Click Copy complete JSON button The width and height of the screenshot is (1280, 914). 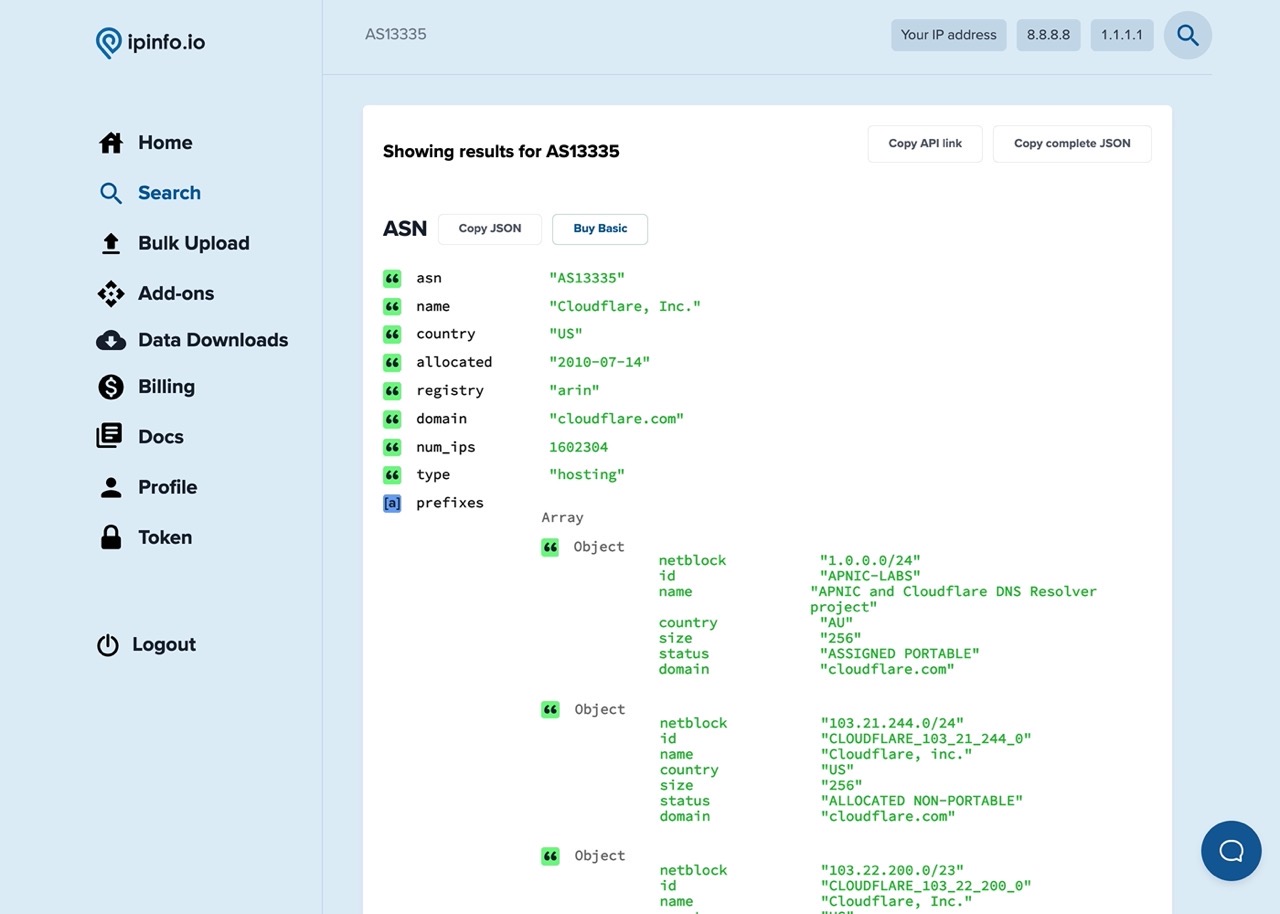pyautogui.click(x=1072, y=144)
